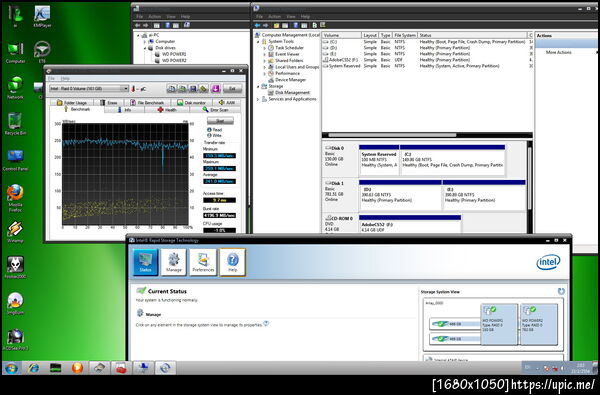Open Mozilla Firefox from the desktop
Image resolution: width=600 pixels, height=395 pixels.
pos(15,198)
